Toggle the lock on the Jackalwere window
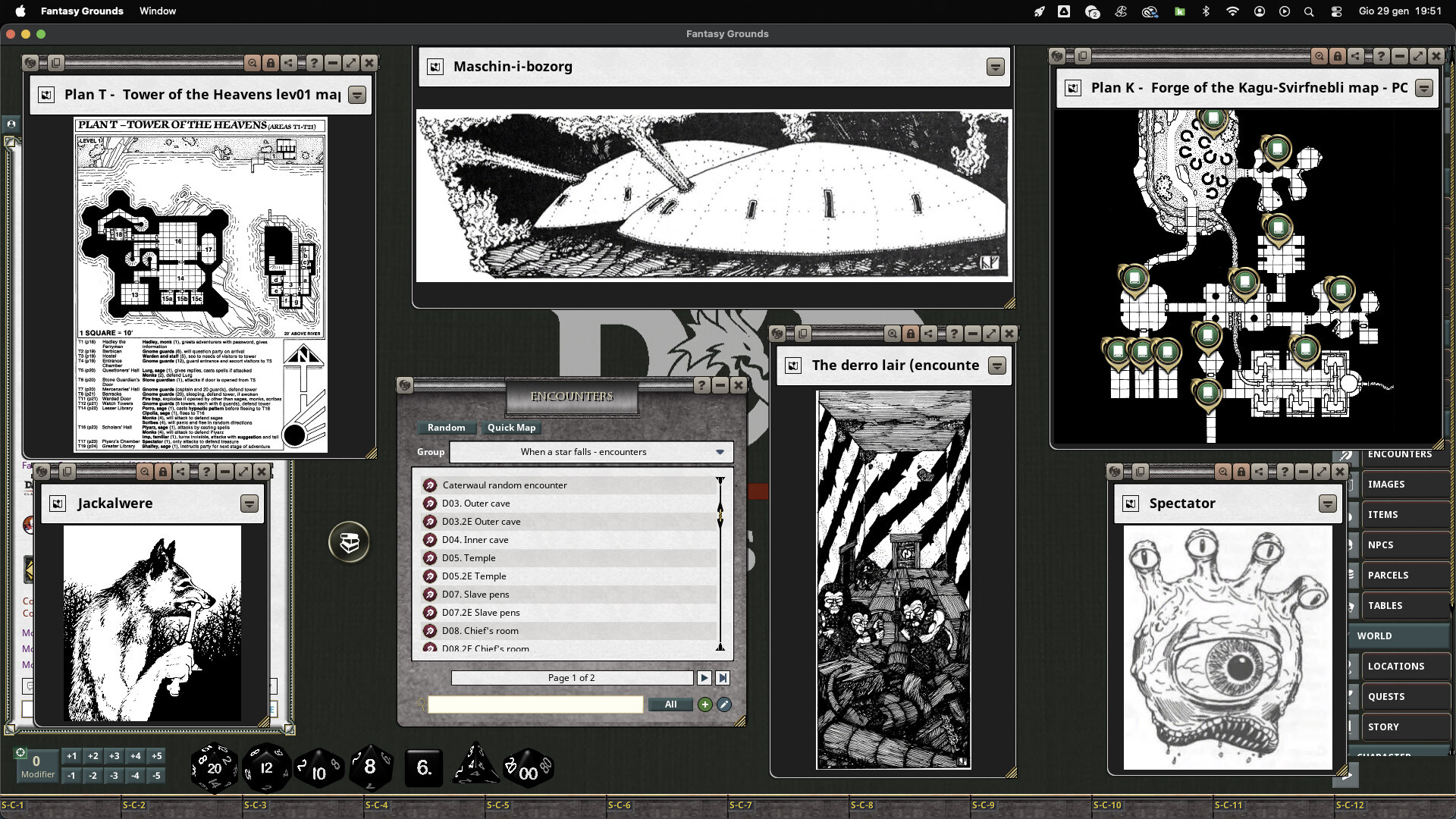The height and width of the screenshot is (819, 1456). pos(162,472)
